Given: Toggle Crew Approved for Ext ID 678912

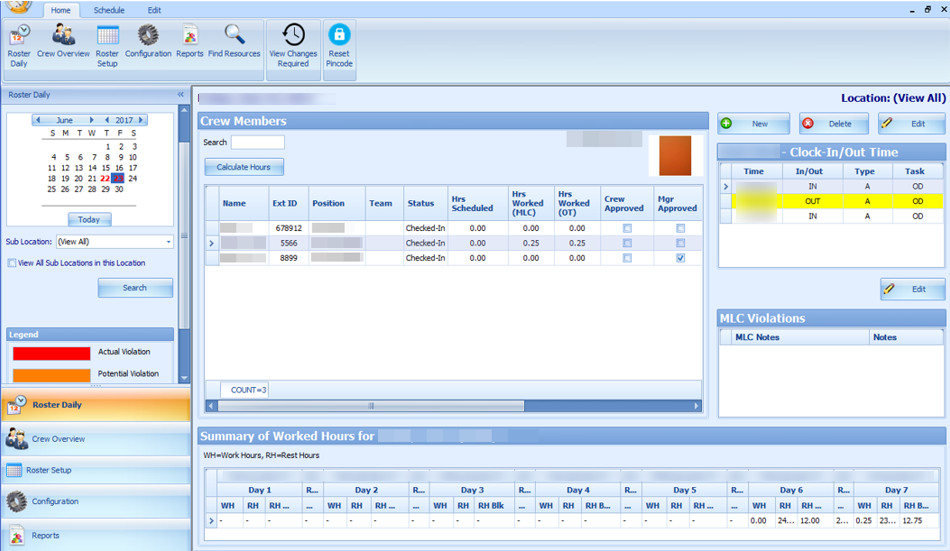Looking at the screenshot, I should [x=627, y=229].
